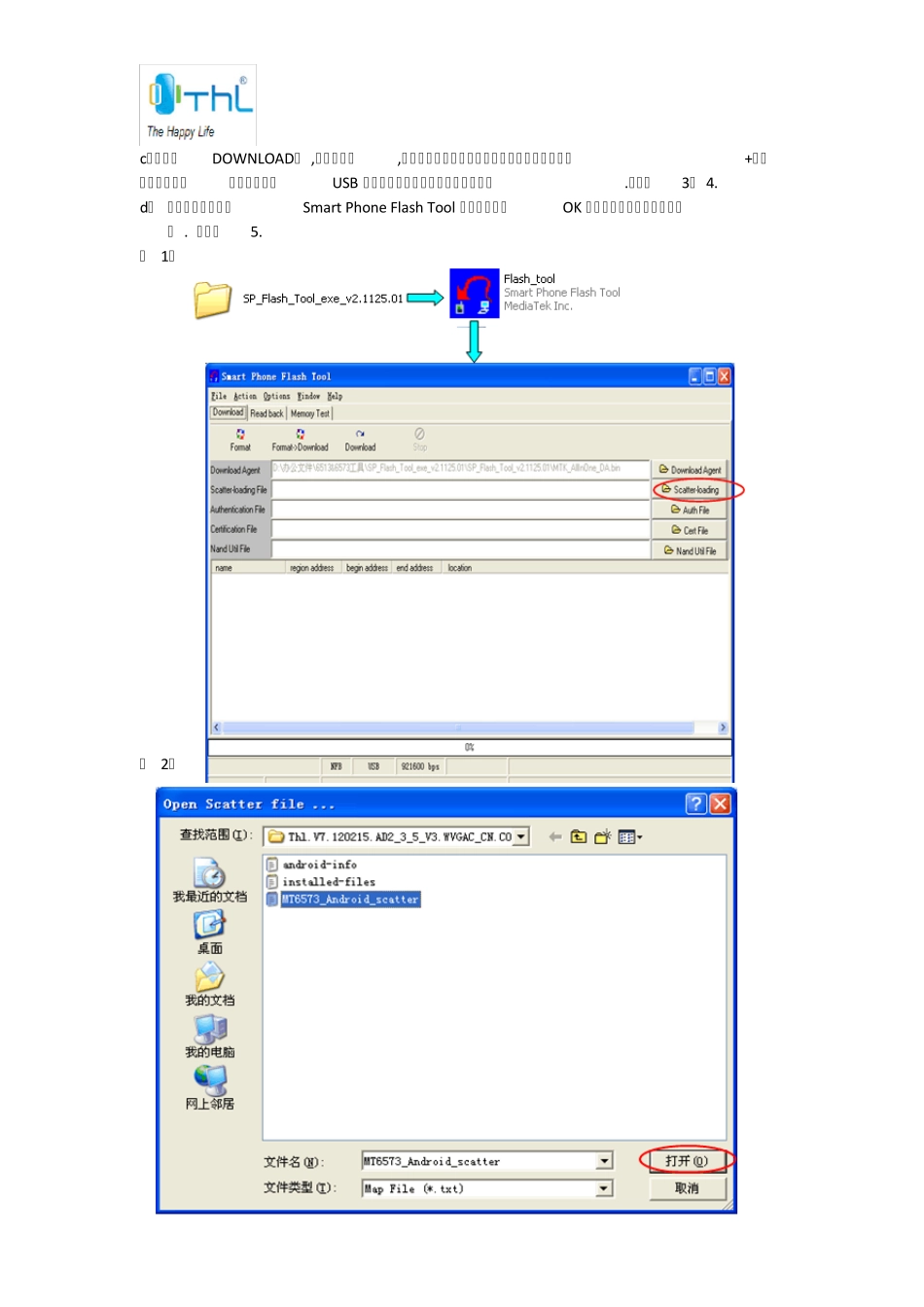
Task: Open My Computer (我的电脑) shortcut
Action: click(209, 1037)
